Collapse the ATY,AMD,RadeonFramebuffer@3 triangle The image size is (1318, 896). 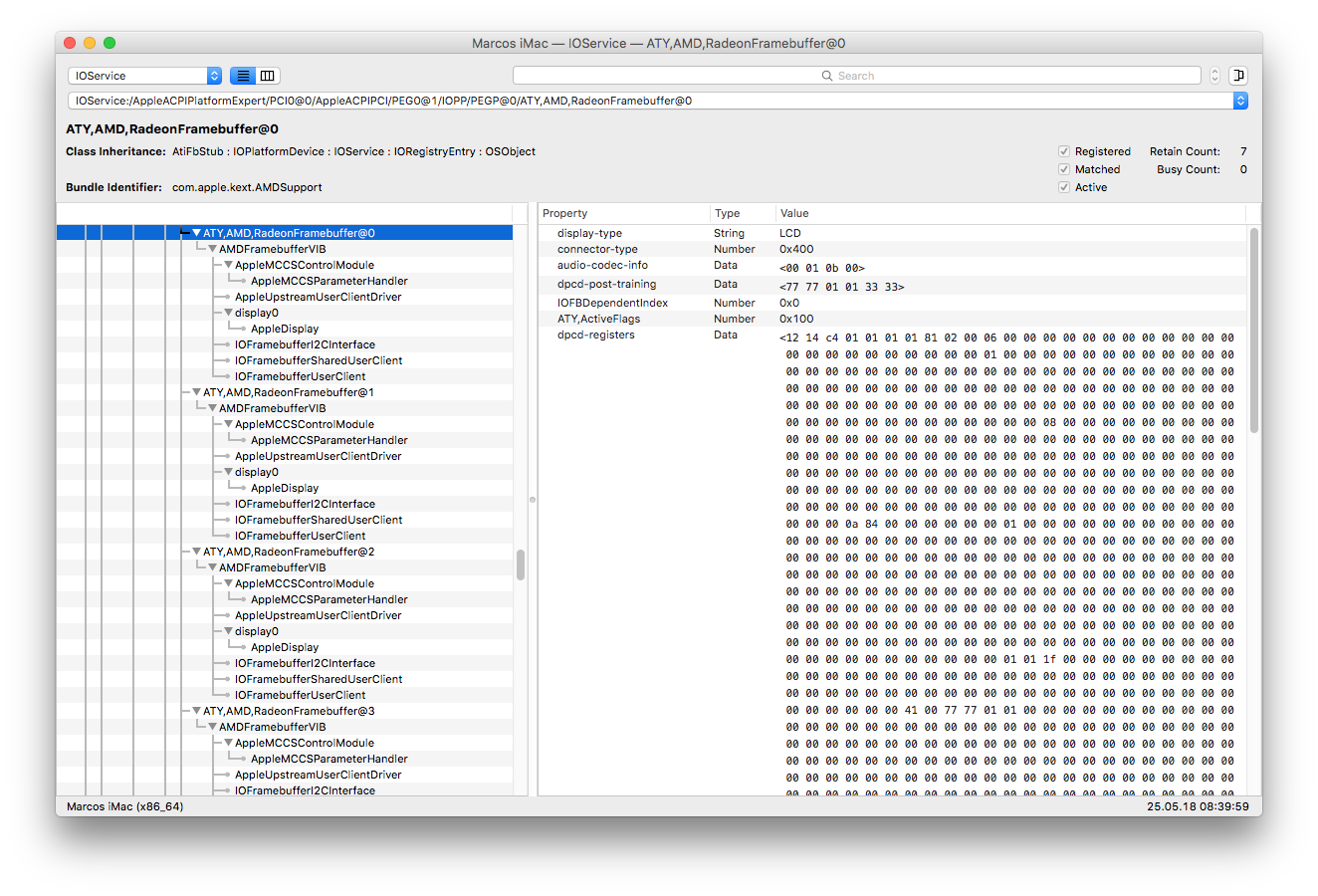tap(197, 711)
